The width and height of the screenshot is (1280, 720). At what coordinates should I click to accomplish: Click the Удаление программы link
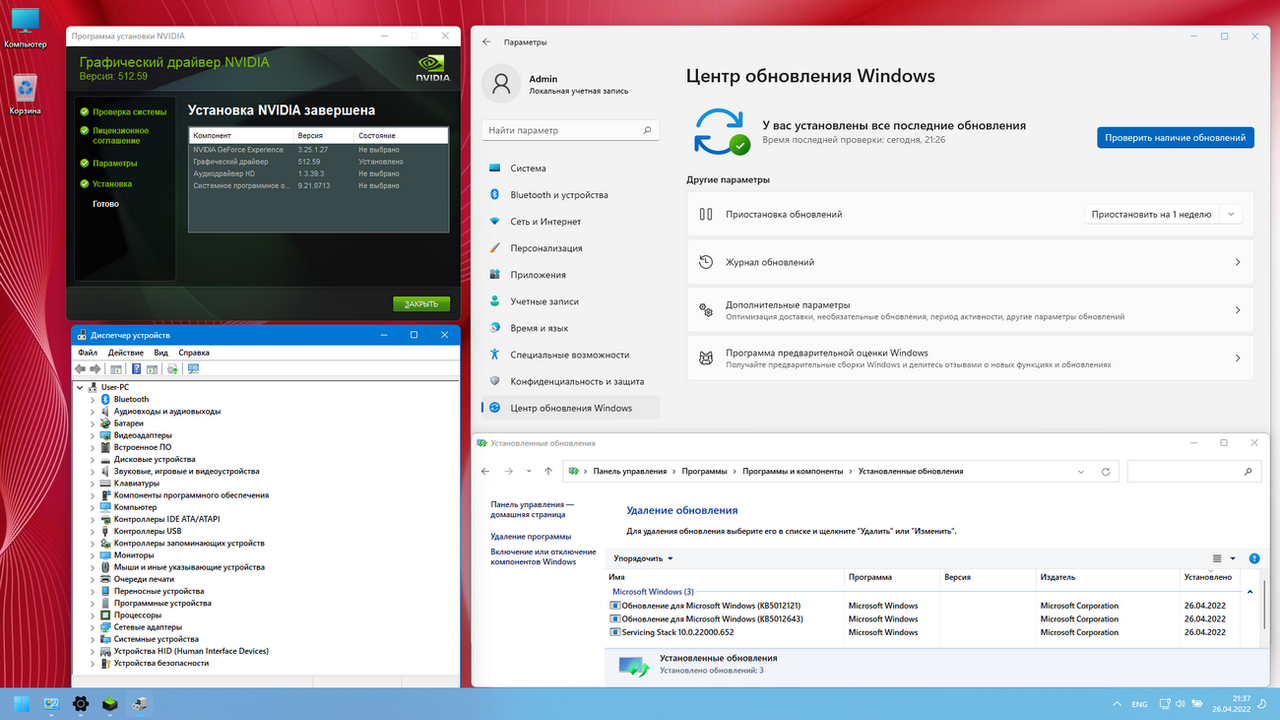coord(531,537)
